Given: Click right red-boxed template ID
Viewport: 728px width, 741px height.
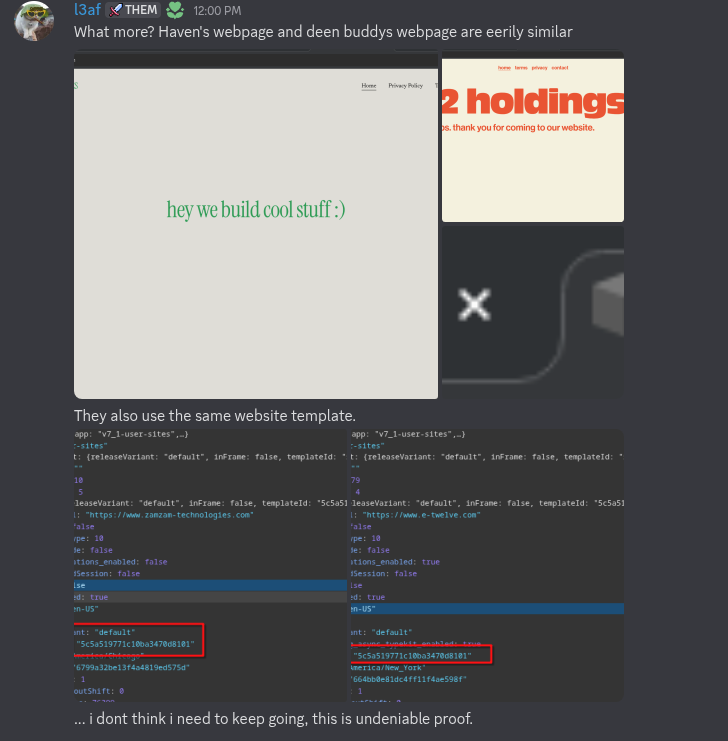Looking at the screenshot, I should coord(413,656).
